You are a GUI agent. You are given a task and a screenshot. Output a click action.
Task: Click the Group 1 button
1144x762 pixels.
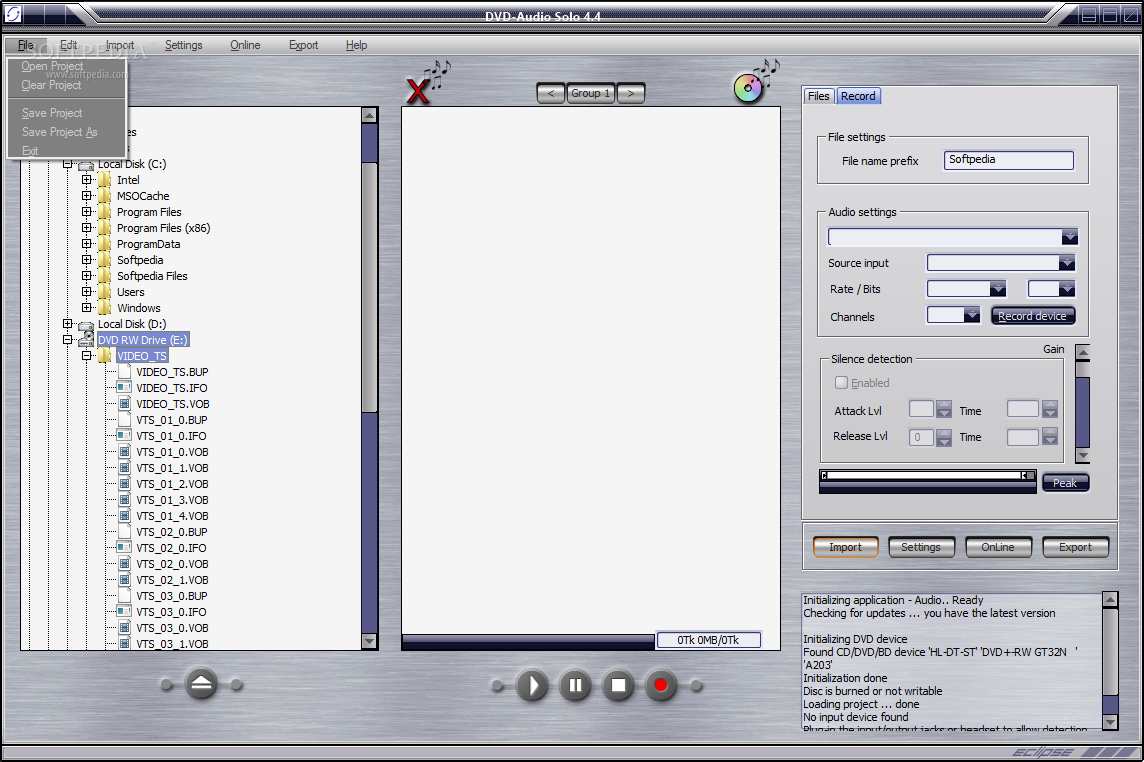pyautogui.click(x=591, y=93)
